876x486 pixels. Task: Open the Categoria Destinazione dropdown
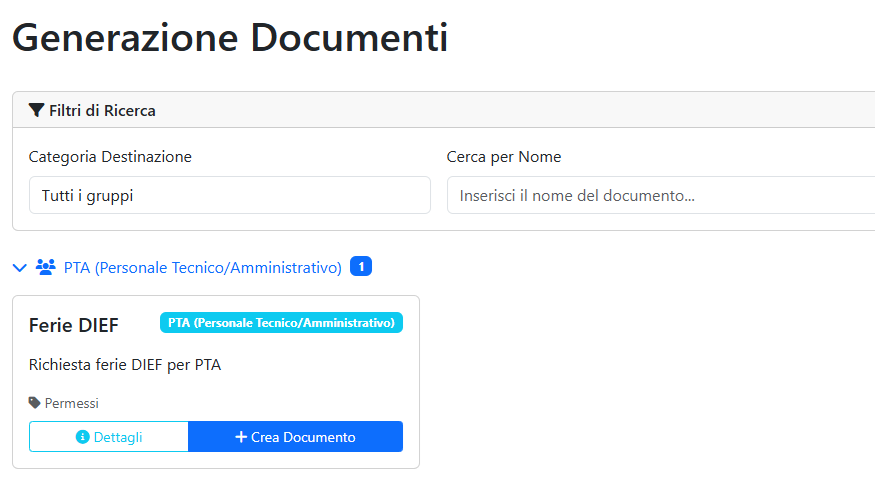click(229, 195)
